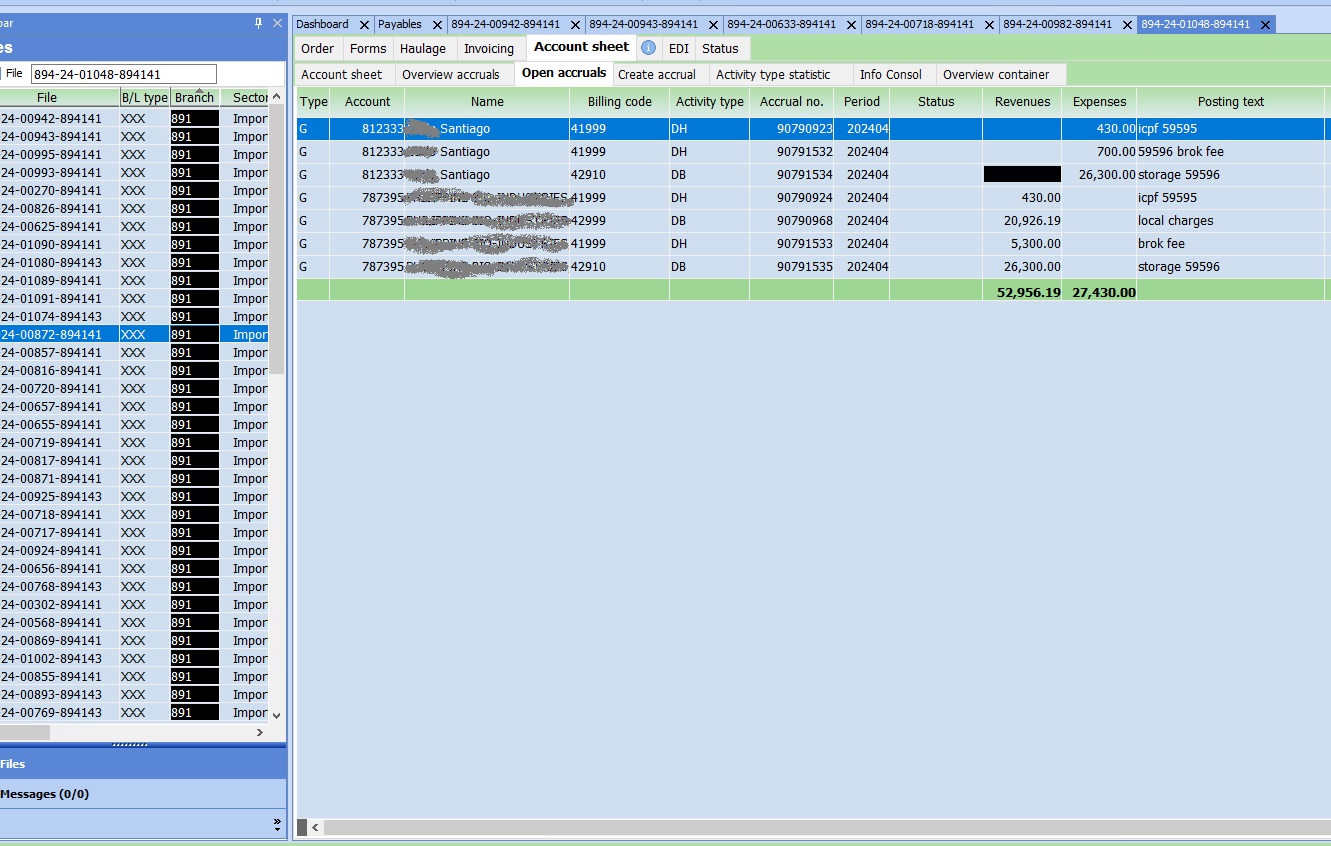Viewport: 1331px width, 846px height.
Task: Click the total expenses value 27,430.00
Action: (1104, 292)
